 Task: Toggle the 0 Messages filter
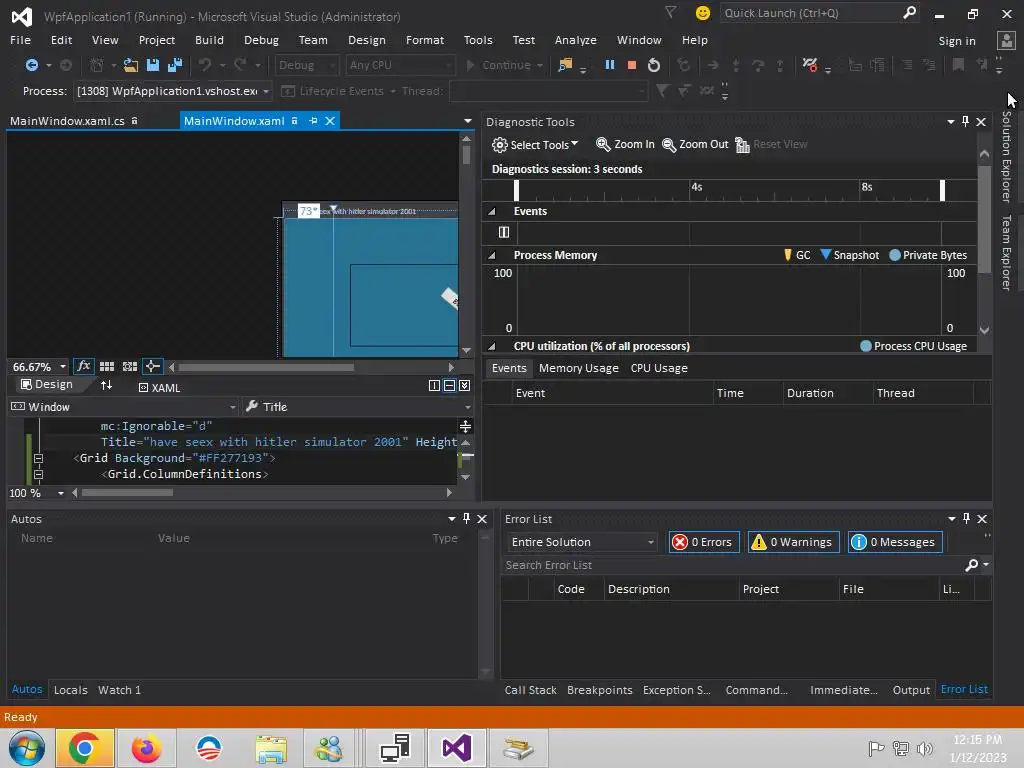click(895, 542)
